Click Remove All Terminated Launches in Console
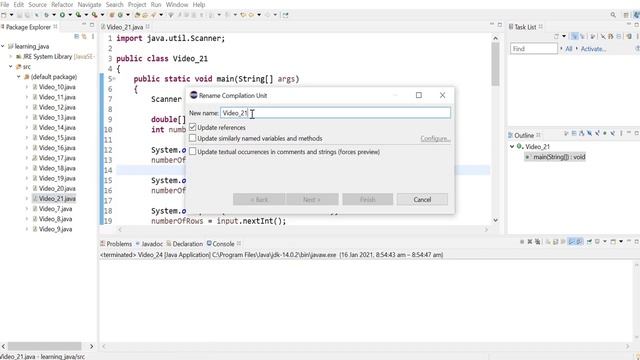The width and height of the screenshot is (640, 360). tap(538, 242)
